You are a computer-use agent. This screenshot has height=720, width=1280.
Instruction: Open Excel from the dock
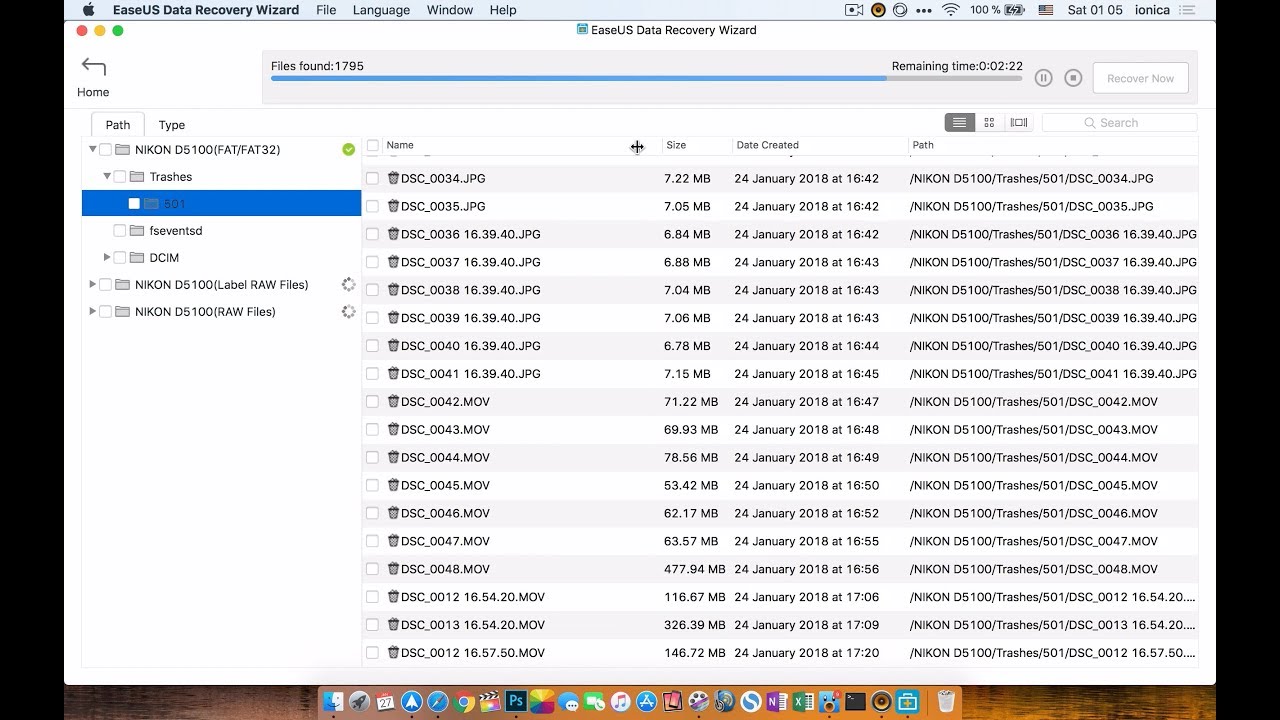click(803, 702)
